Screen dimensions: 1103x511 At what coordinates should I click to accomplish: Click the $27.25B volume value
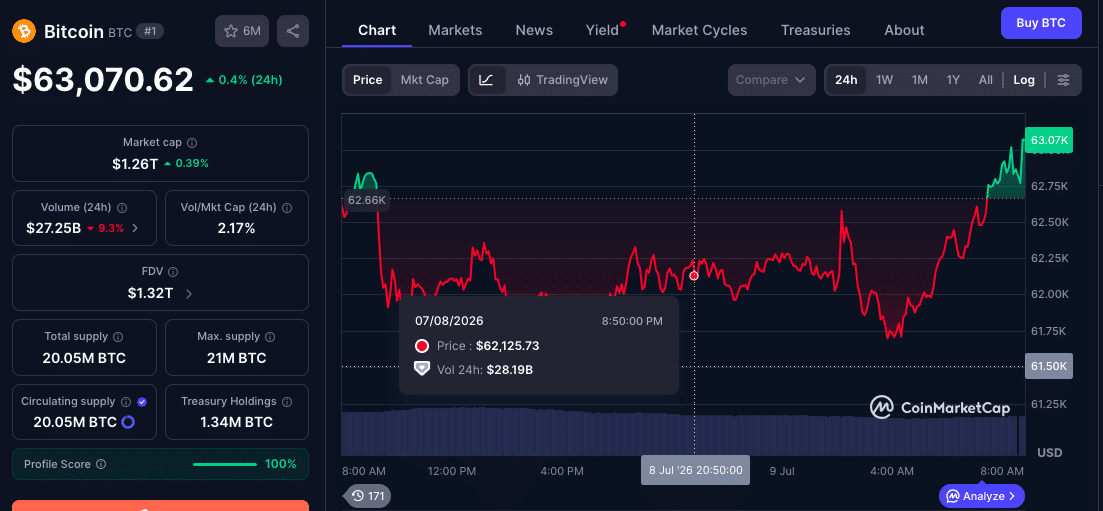pyautogui.click(x=53, y=228)
